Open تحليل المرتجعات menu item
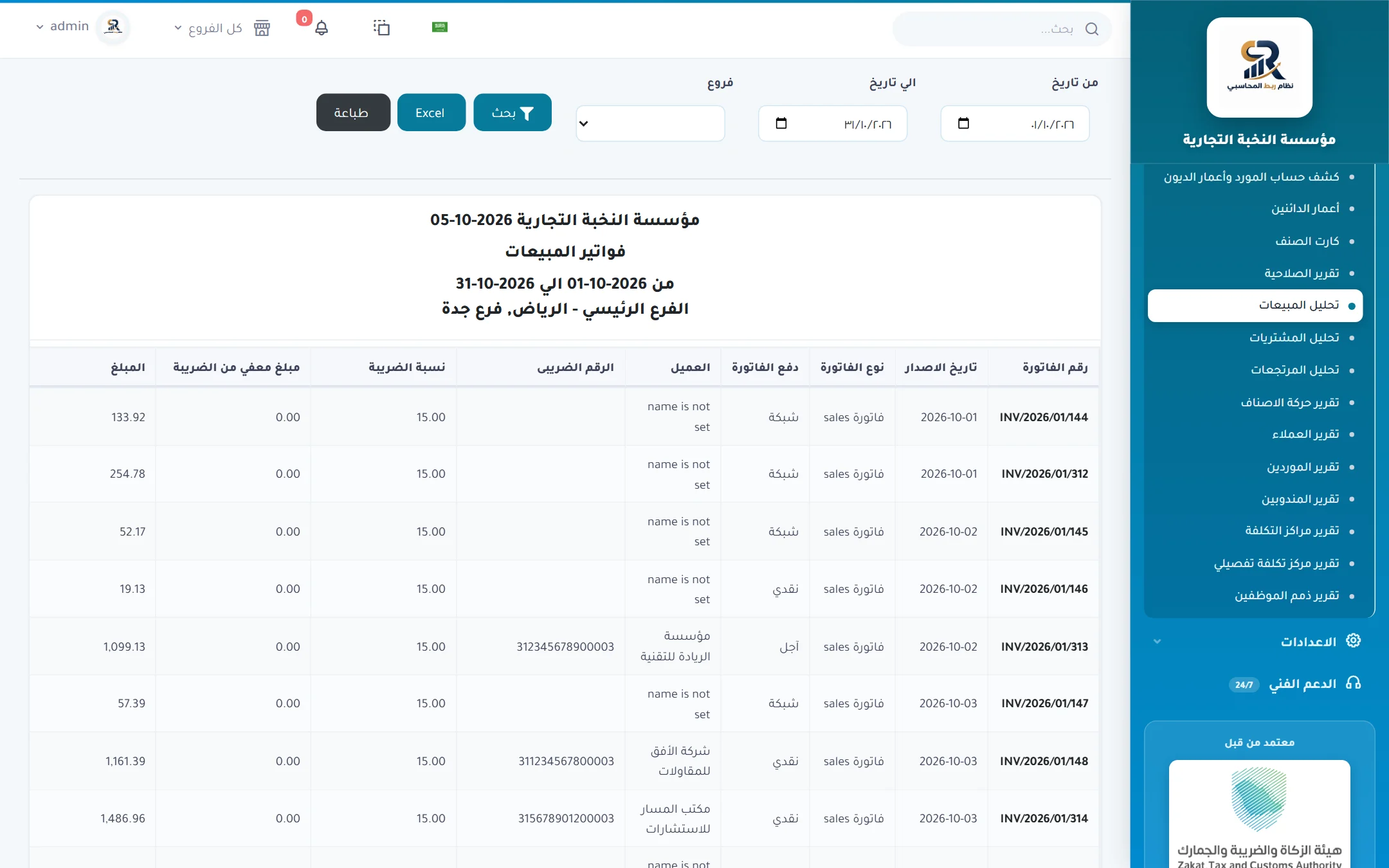 pos(1295,370)
